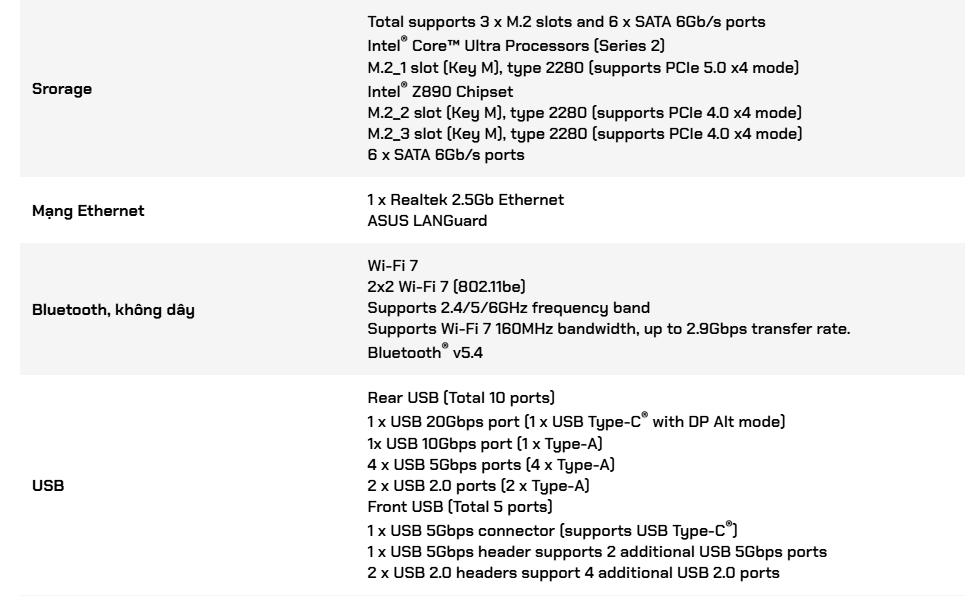
Task: Click the Intel Z890 Chipset text
Action: point(440,91)
